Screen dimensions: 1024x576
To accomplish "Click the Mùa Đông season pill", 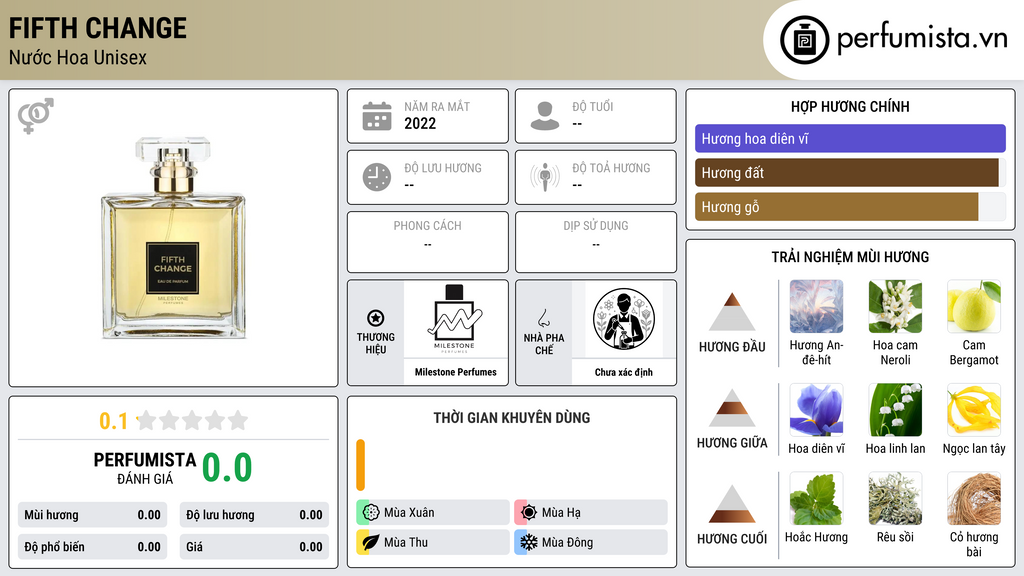I will tap(591, 542).
